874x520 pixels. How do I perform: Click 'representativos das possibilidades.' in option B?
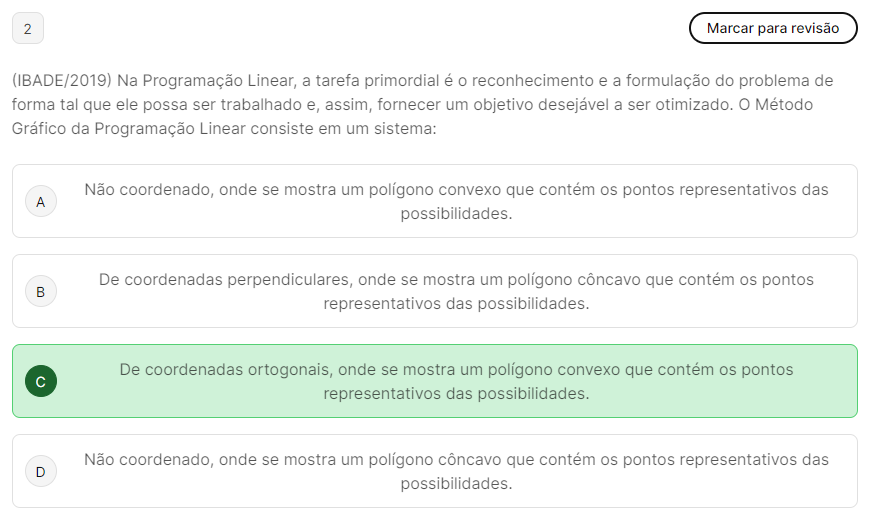pos(456,304)
